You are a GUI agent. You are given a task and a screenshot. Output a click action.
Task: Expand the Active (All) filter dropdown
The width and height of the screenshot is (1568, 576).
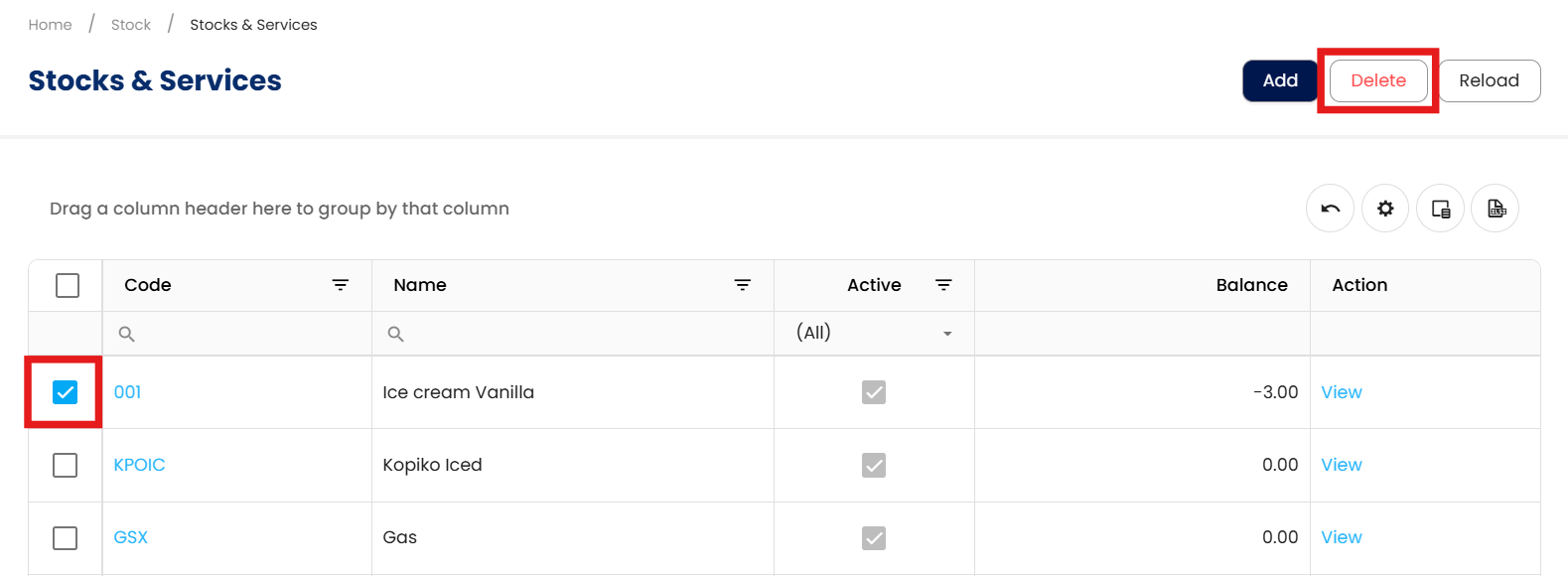point(947,334)
